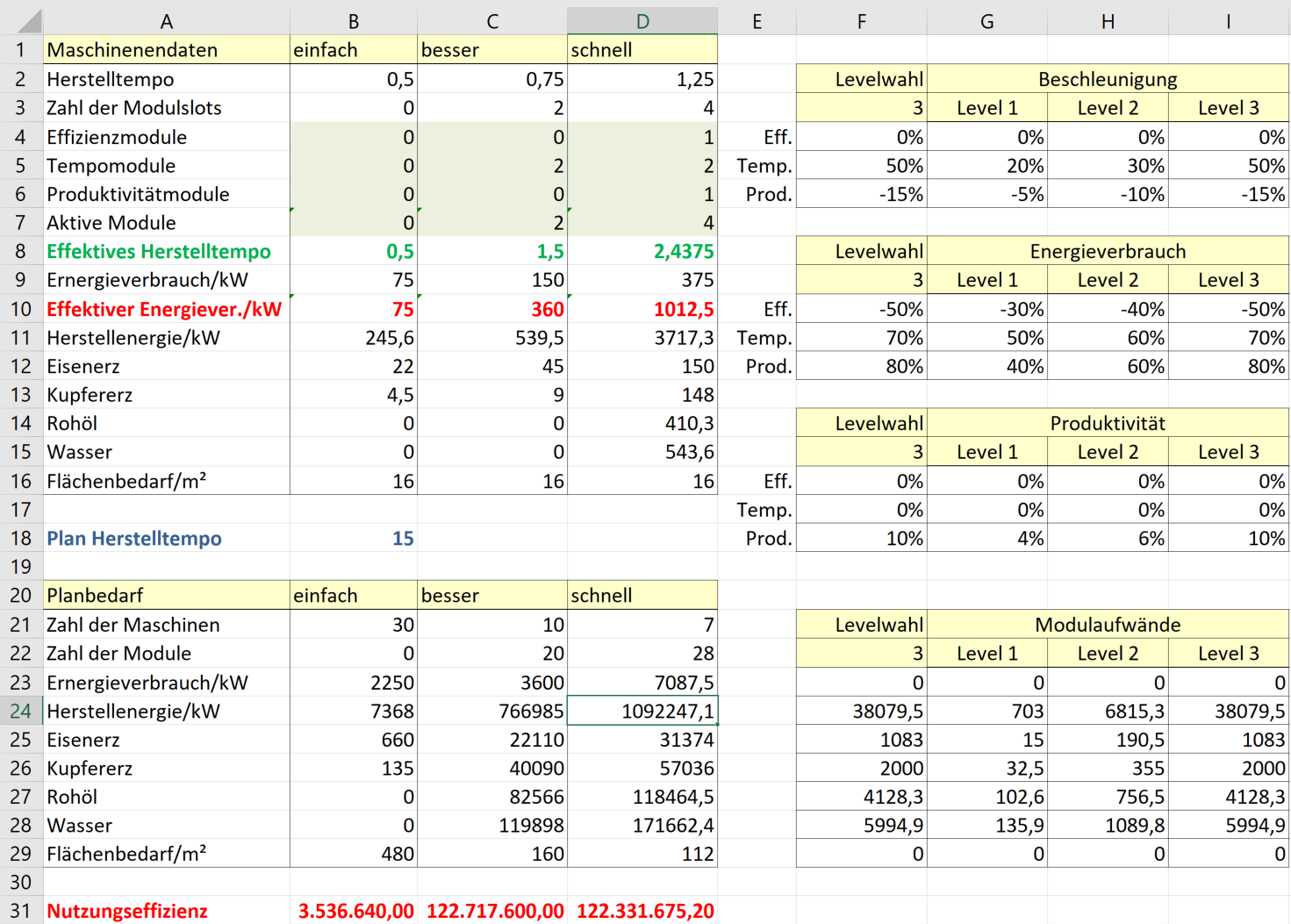Click the 'Zahl der Maschinen' label
The image size is (1291, 924).
pos(167,624)
